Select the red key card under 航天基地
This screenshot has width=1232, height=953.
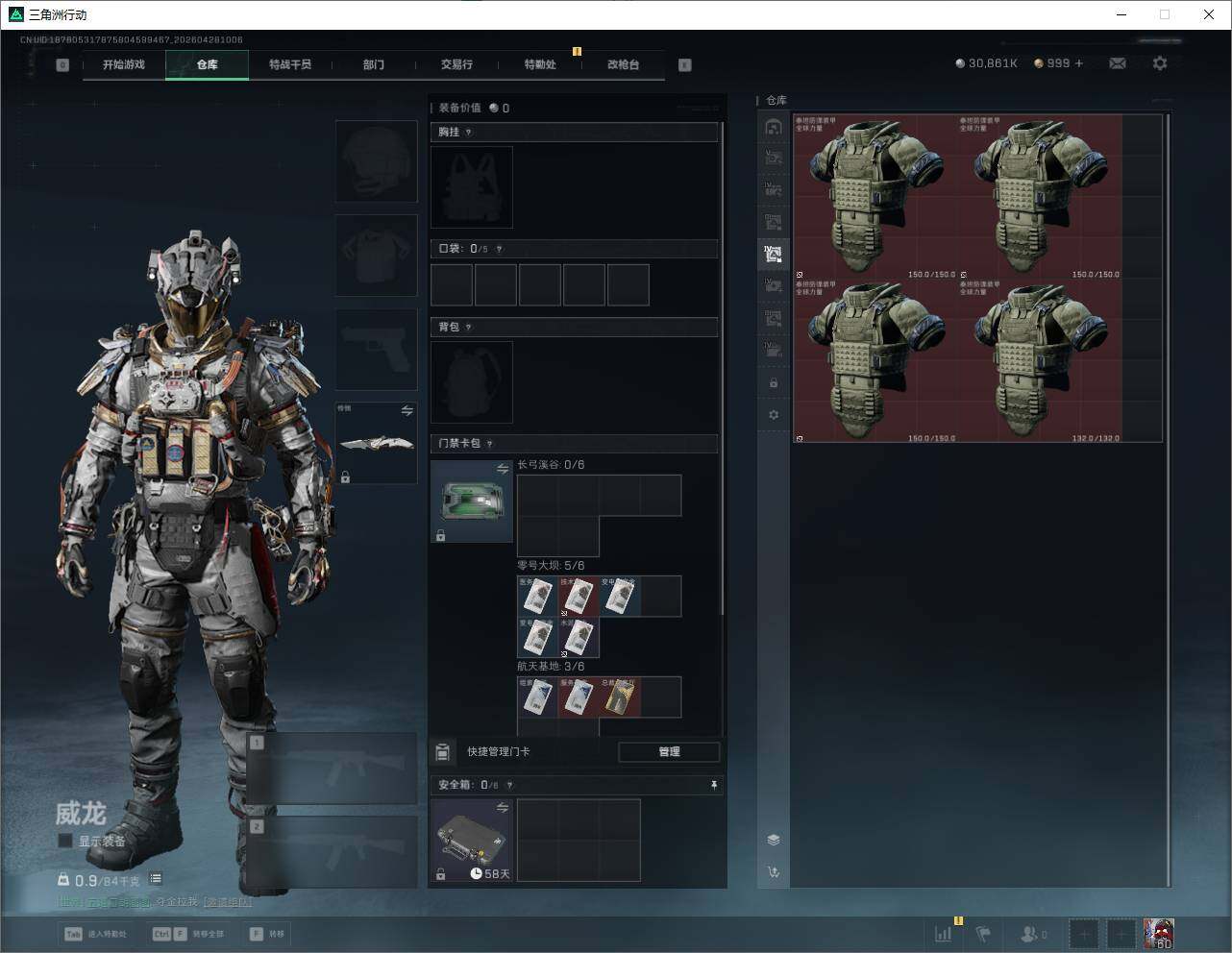[579, 697]
